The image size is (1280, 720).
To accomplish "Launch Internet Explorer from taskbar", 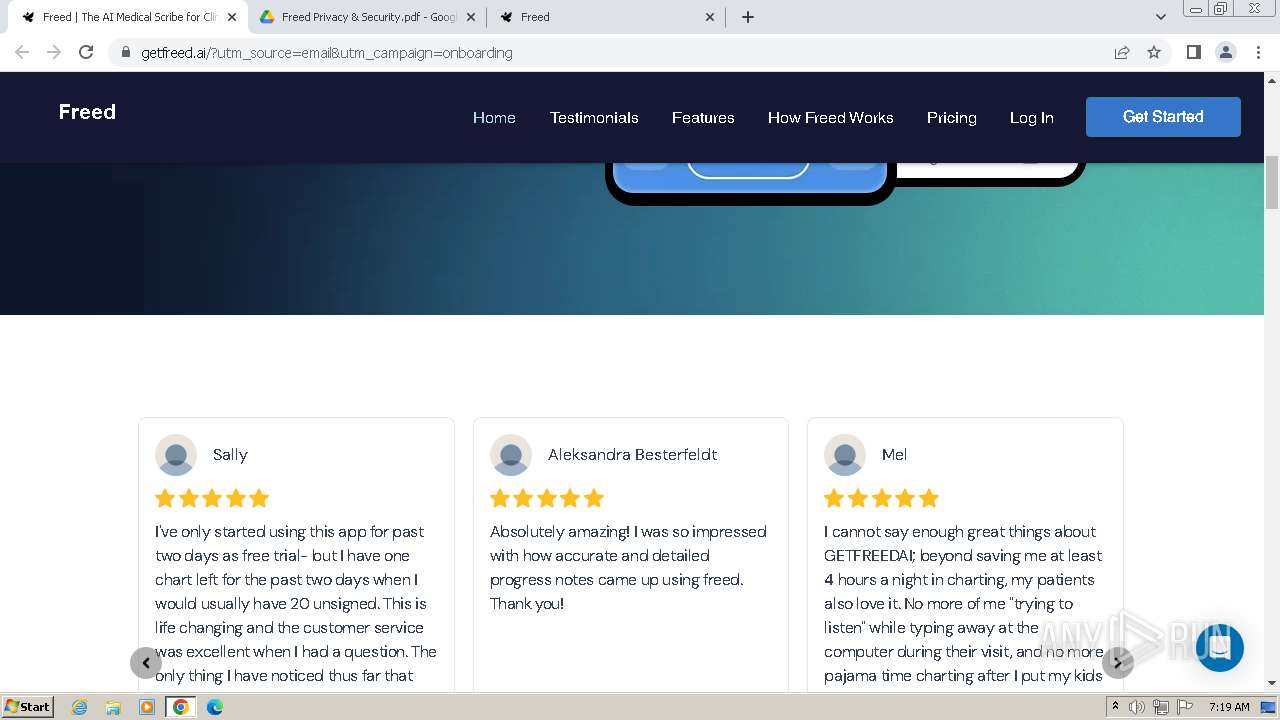I will (80, 707).
